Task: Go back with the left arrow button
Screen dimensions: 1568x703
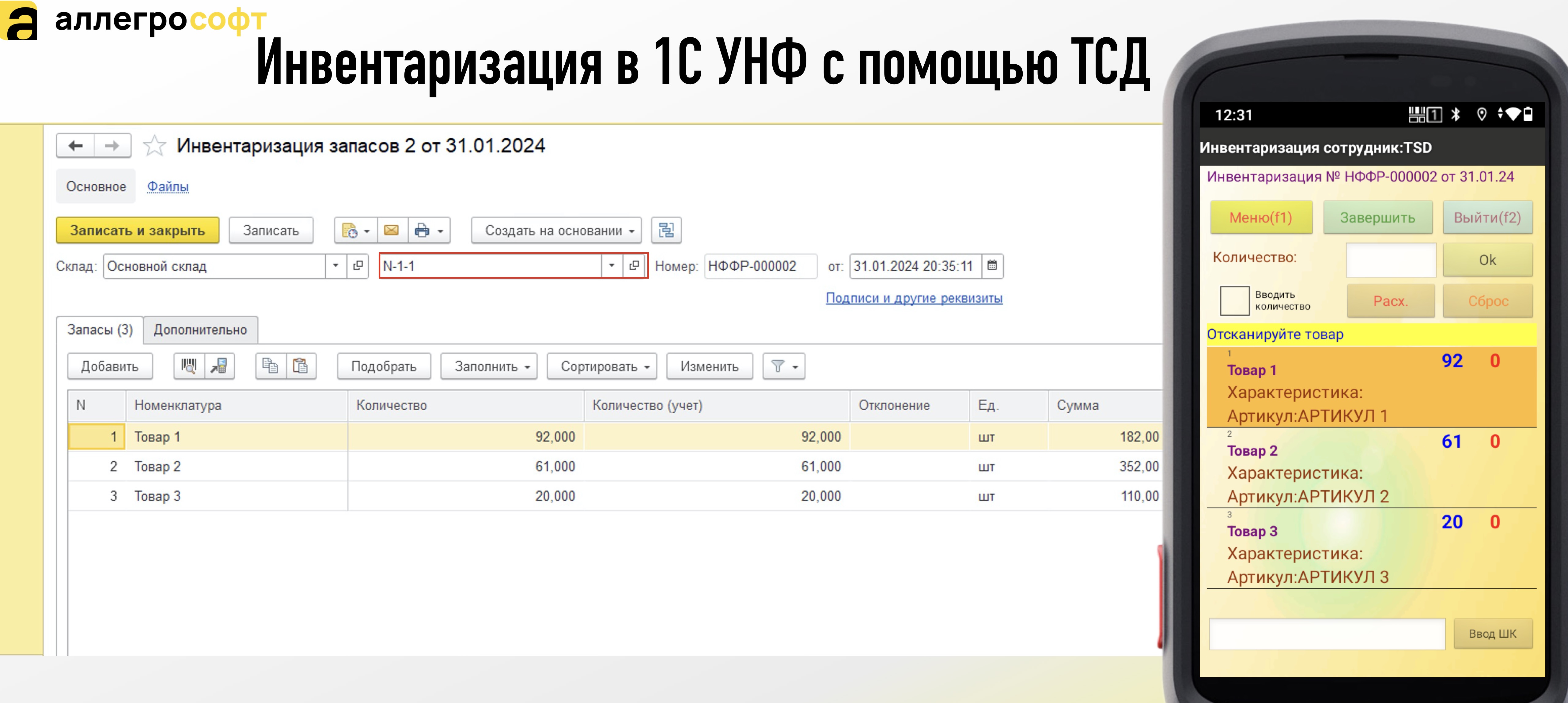Action: pos(75,146)
